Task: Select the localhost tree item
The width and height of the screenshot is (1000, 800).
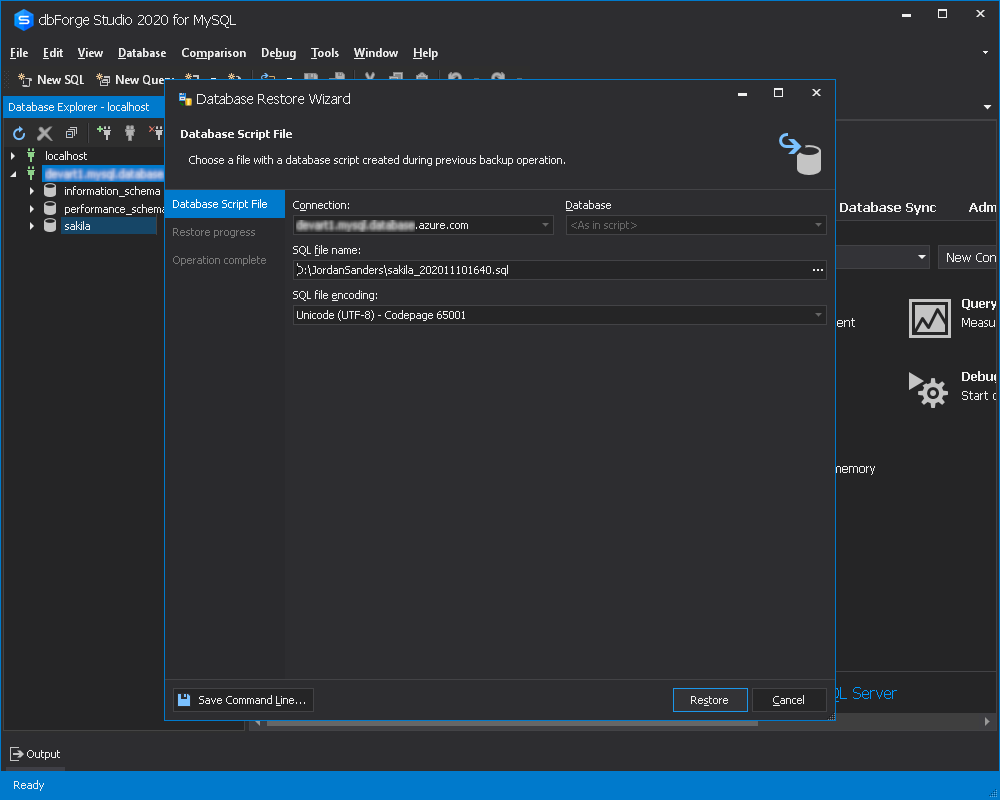Action: (66, 156)
